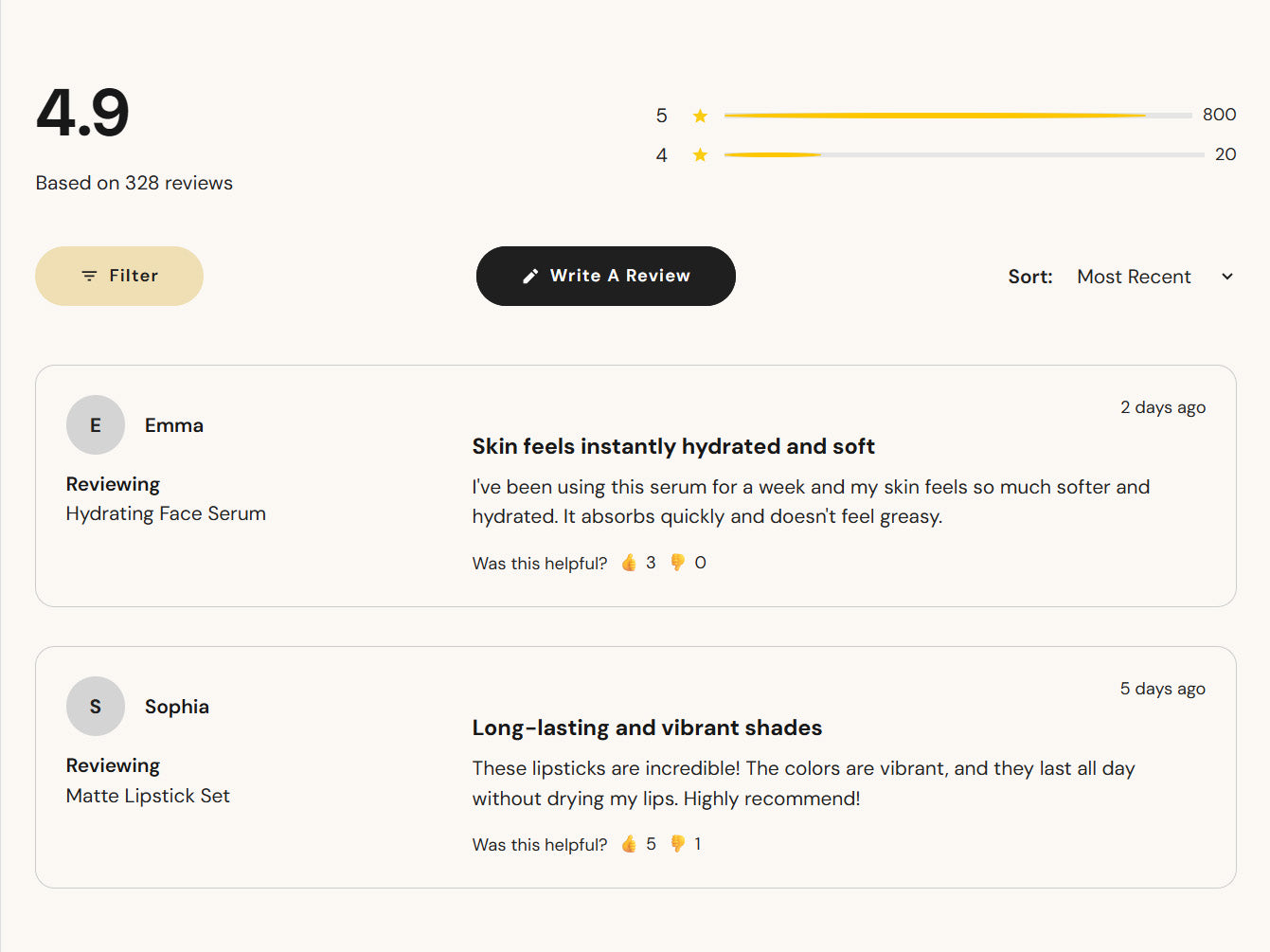This screenshot has width=1270, height=952.
Task: Expand sort options using the chevron arrow
Action: [x=1227, y=277]
